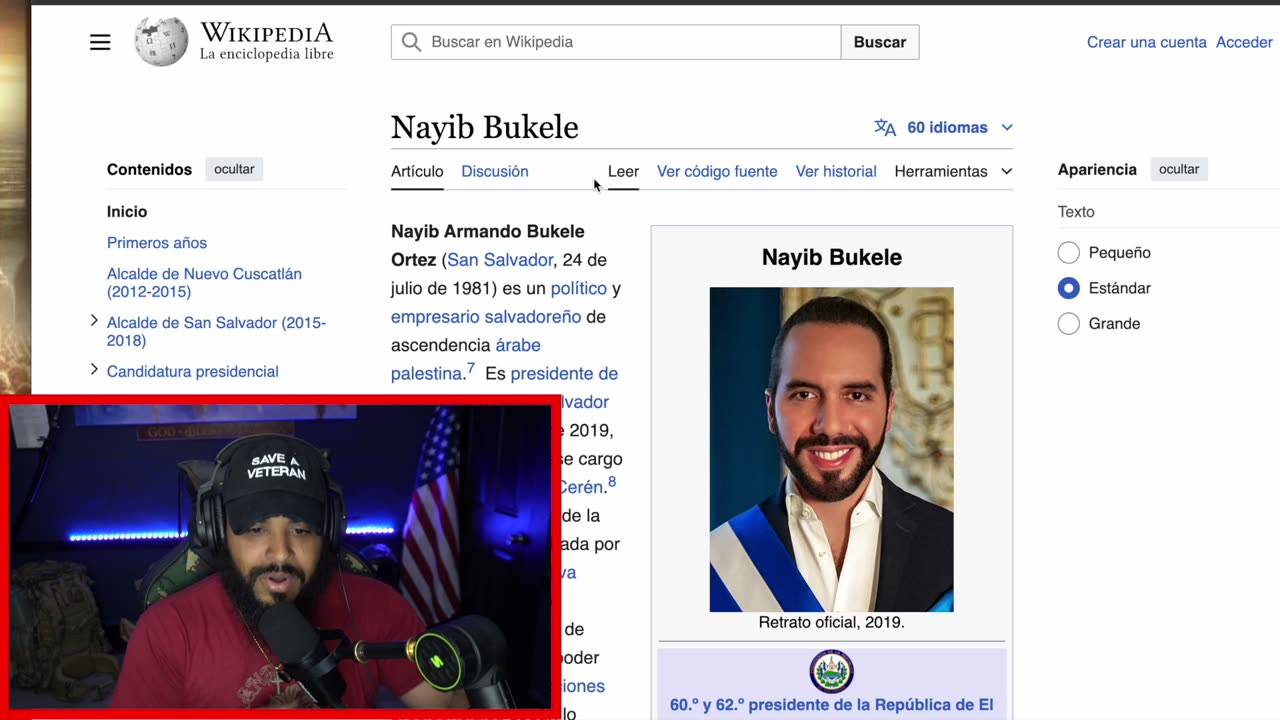Hide the Apariencia panel

[1179, 169]
